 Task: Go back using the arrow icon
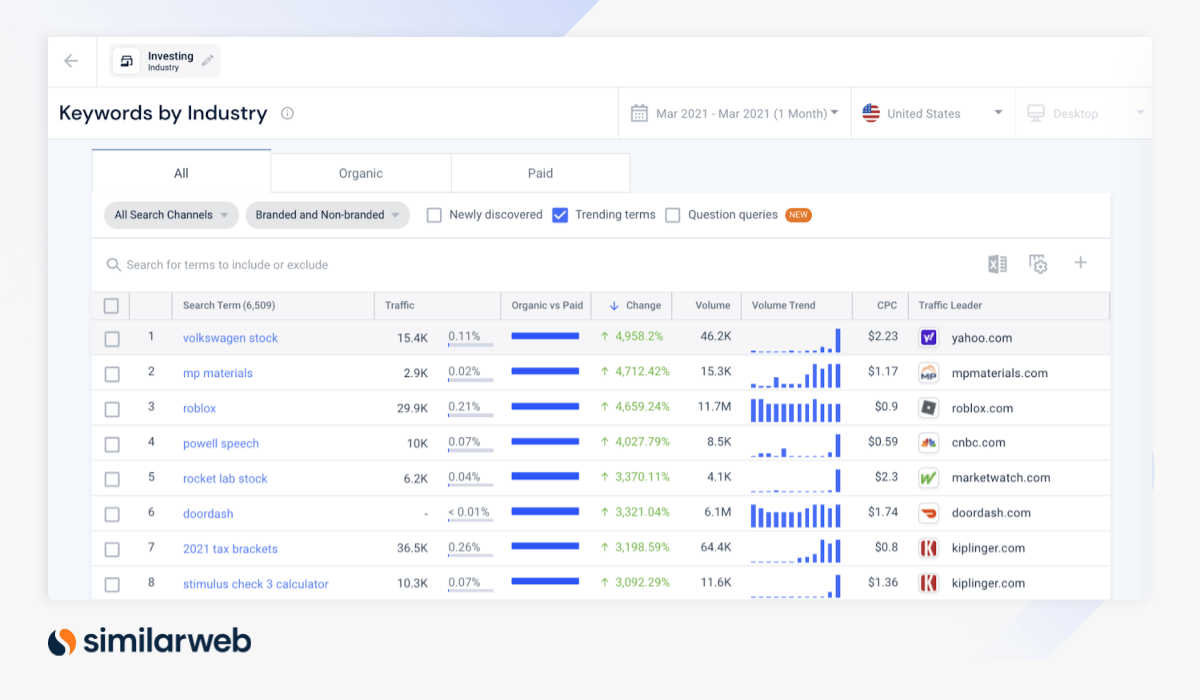coord(70,60)
